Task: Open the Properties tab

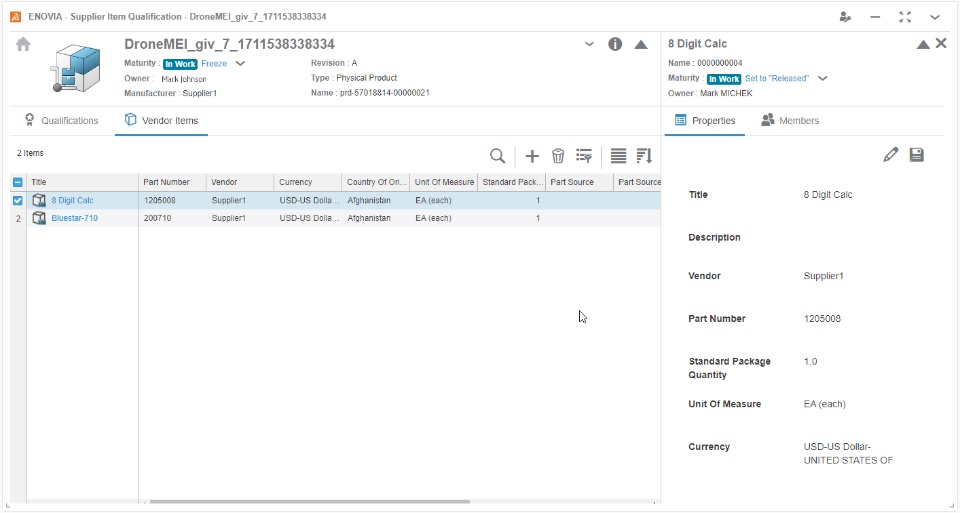Action: tap(705, 121)
